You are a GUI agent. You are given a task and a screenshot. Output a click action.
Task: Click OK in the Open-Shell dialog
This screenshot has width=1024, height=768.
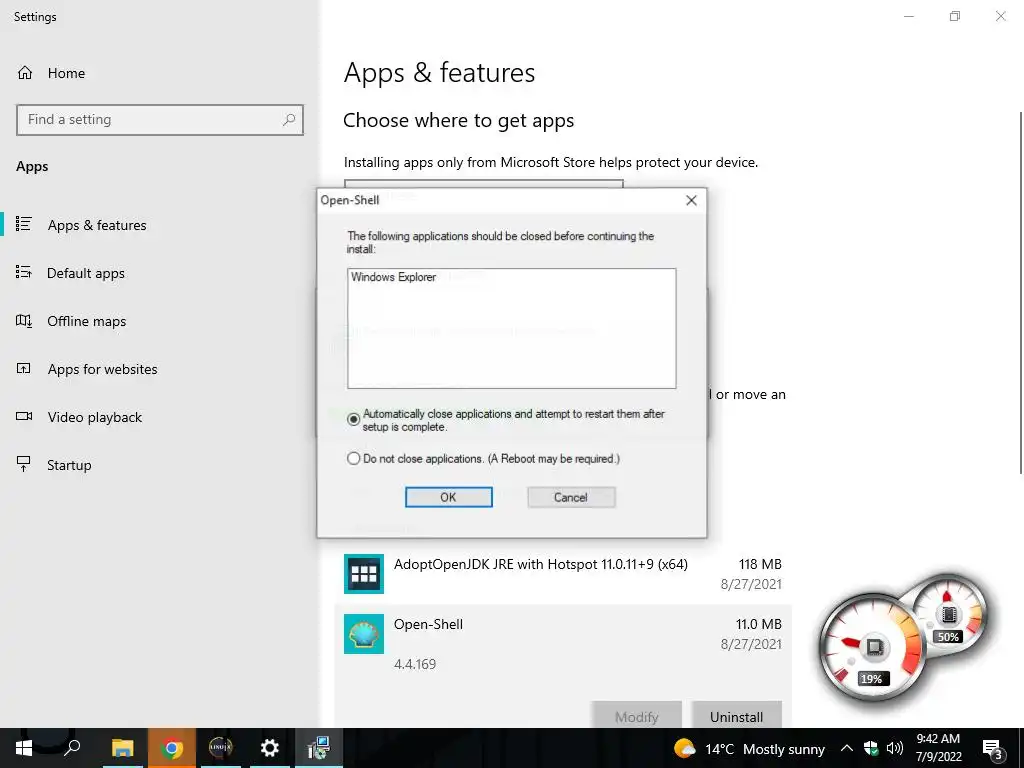point(448,497)
